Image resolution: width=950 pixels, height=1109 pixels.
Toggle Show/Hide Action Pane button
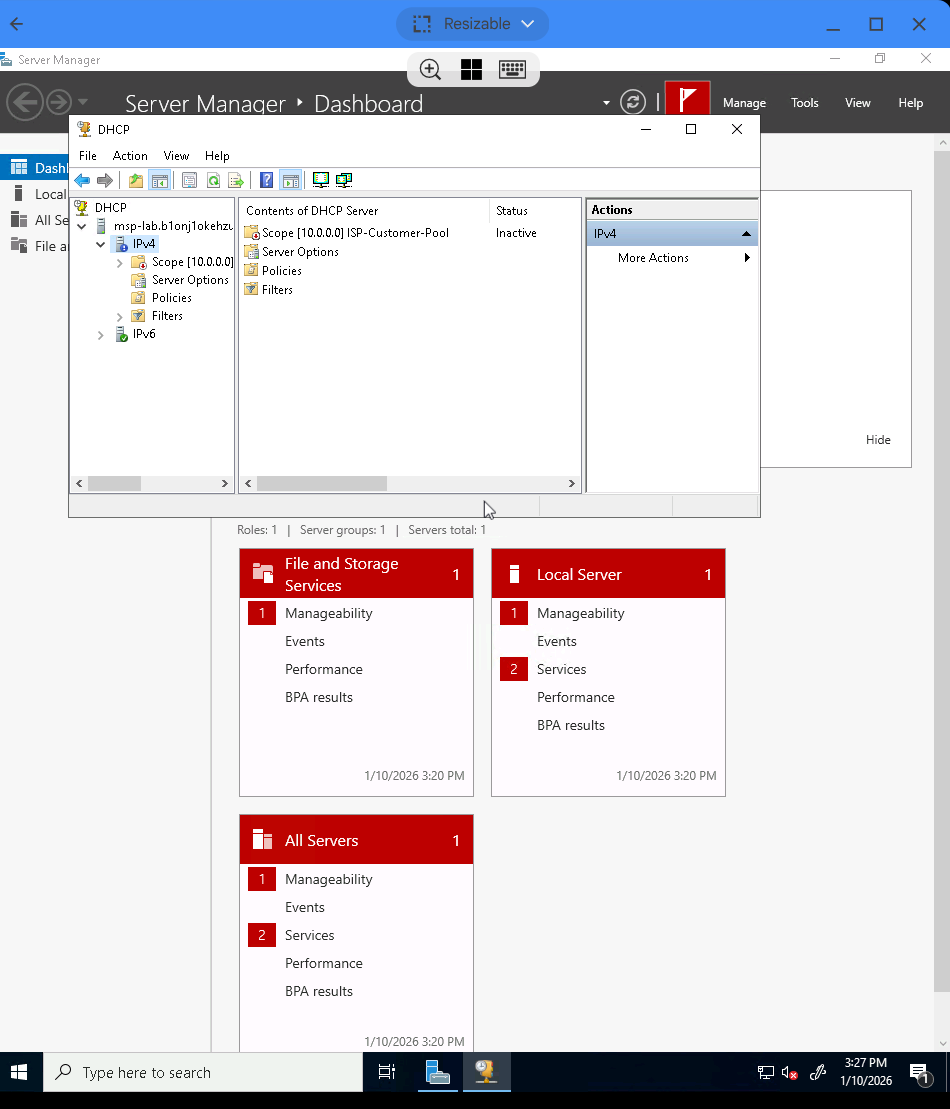point(290,181)
